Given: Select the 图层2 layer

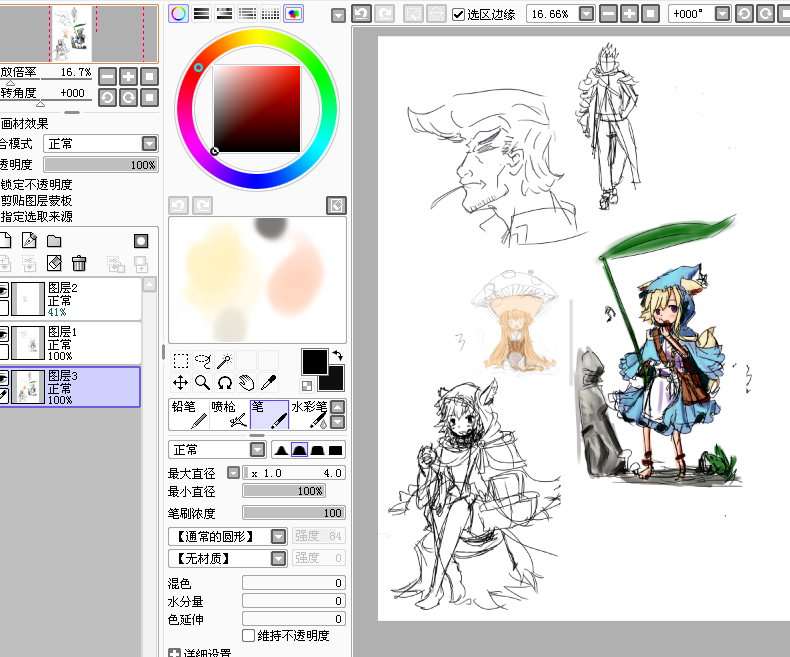Looking at the screenshot, I should coord(71,299).
